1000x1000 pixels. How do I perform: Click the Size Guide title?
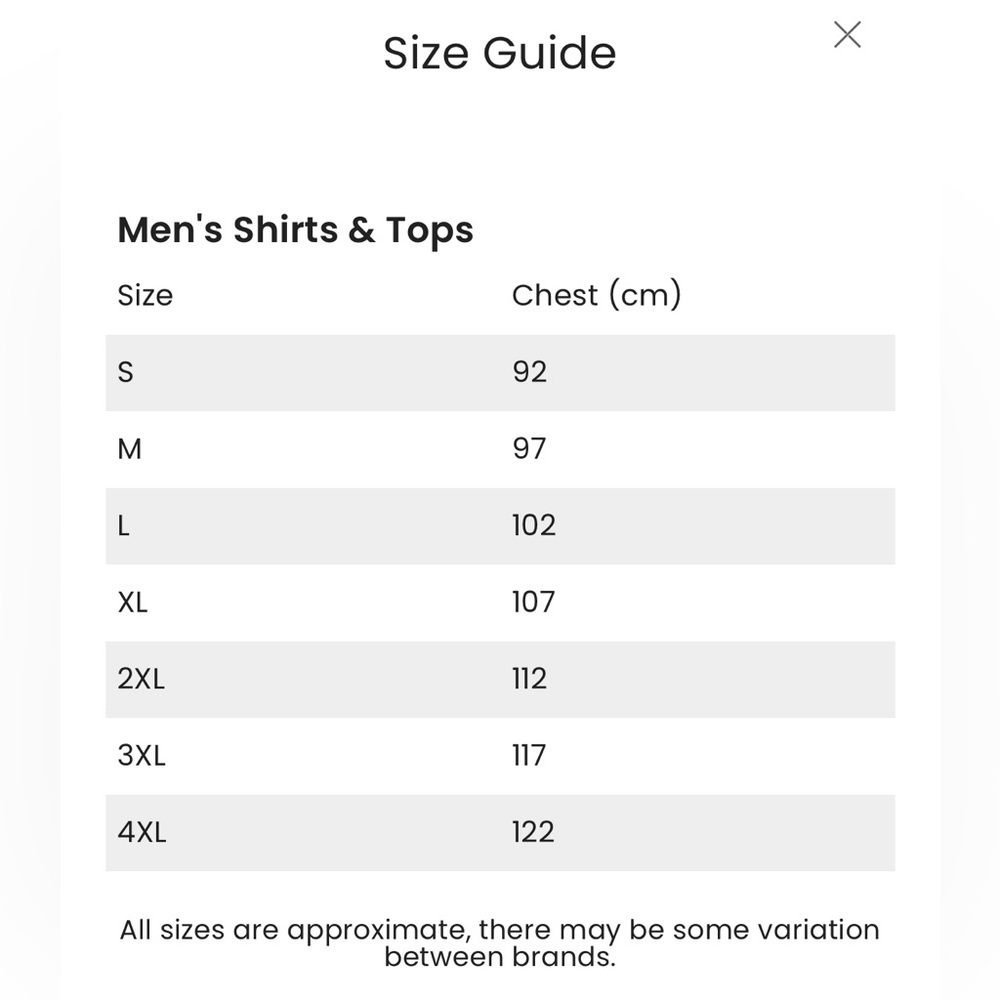pos(499,53)
